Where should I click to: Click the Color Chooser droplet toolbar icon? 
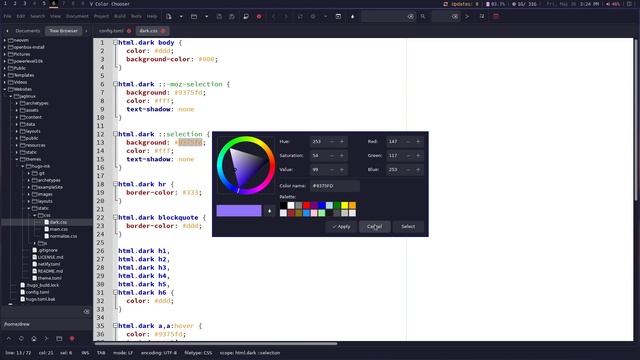[352, 17]
